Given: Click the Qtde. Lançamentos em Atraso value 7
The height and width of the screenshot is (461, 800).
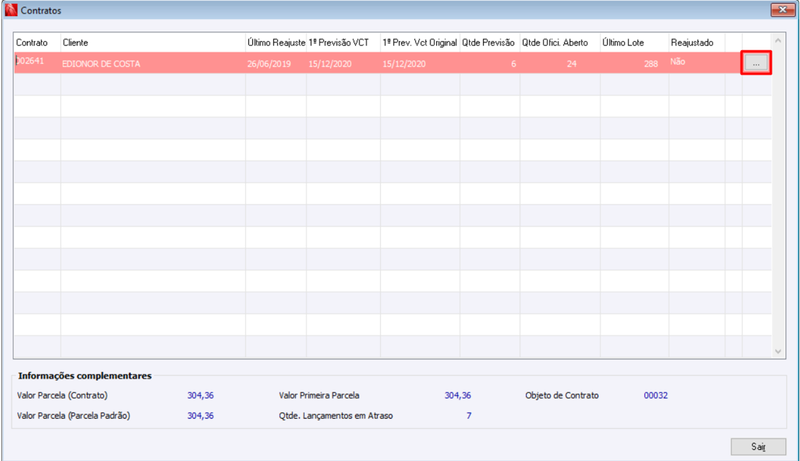Looking at the screenshot, I should [468, 416].
